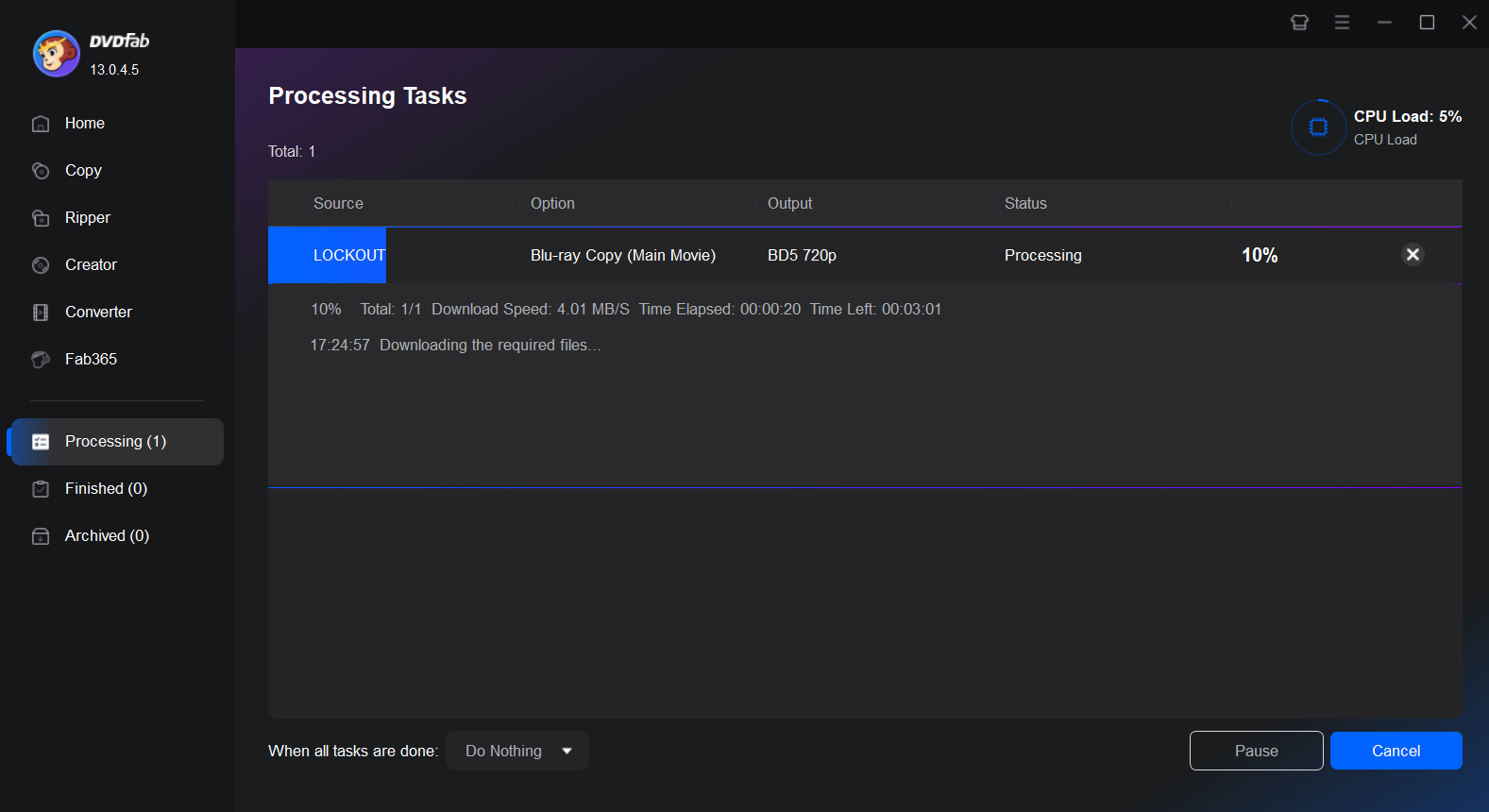Click the Output column header
The width and height of the screenshot is (1489, 812).
(x=789, y=204)
